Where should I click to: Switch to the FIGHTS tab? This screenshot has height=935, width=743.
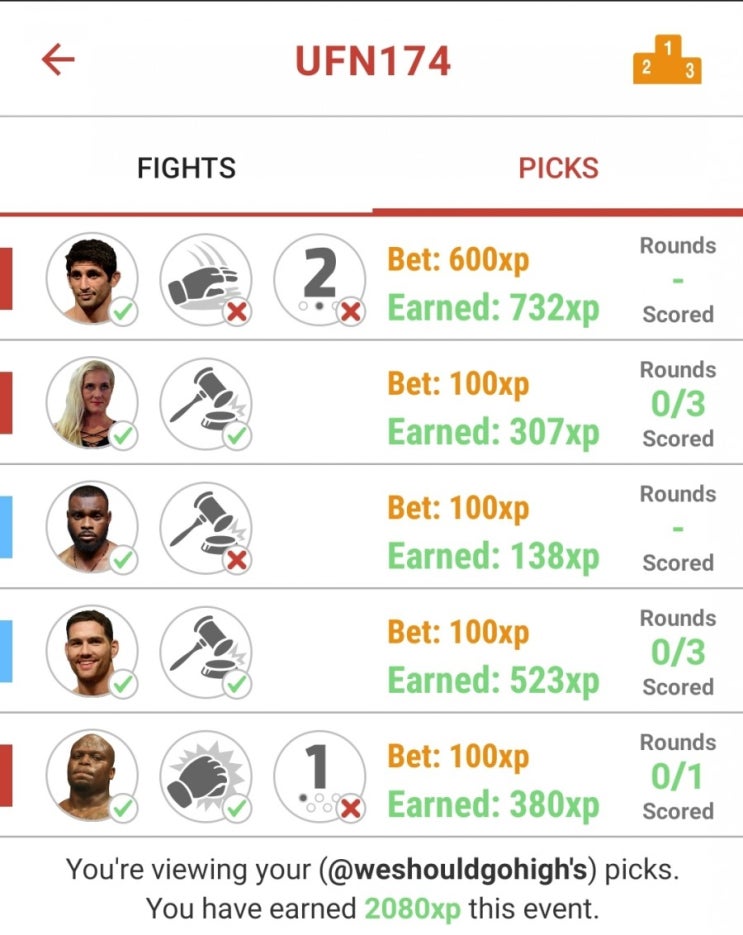186,168
